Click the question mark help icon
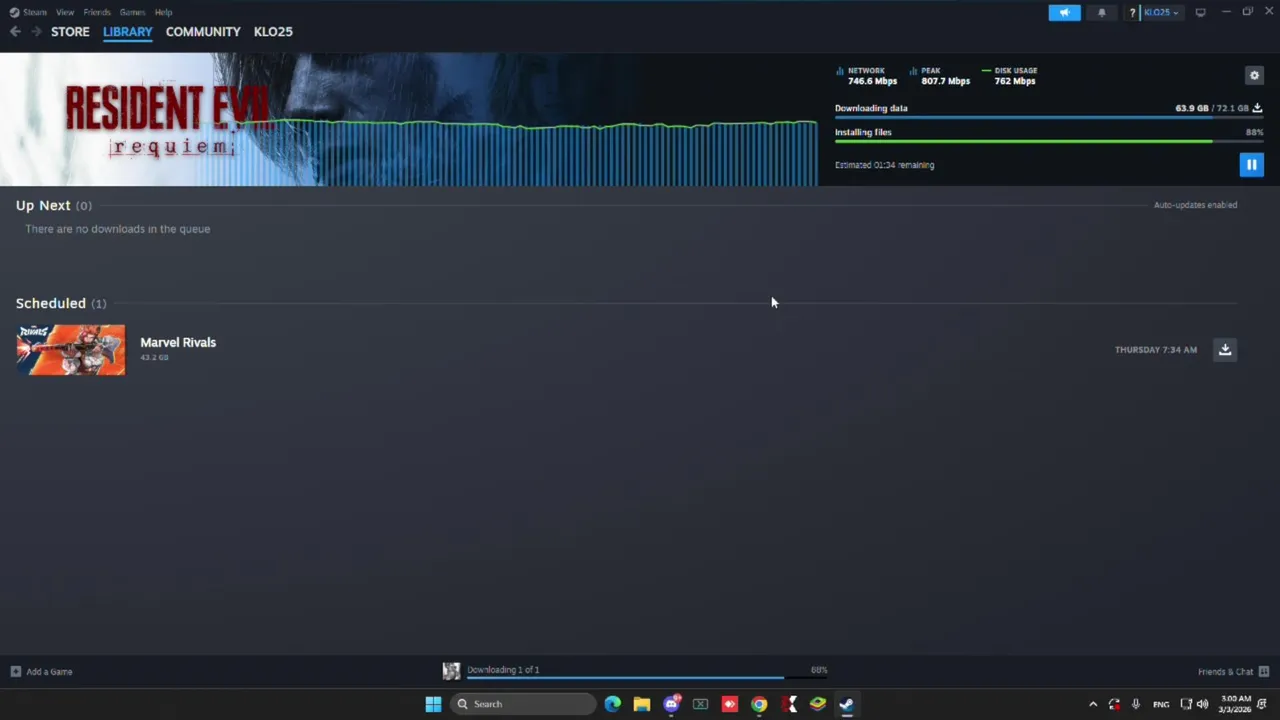1280x720 pixels. [1132, 12]
